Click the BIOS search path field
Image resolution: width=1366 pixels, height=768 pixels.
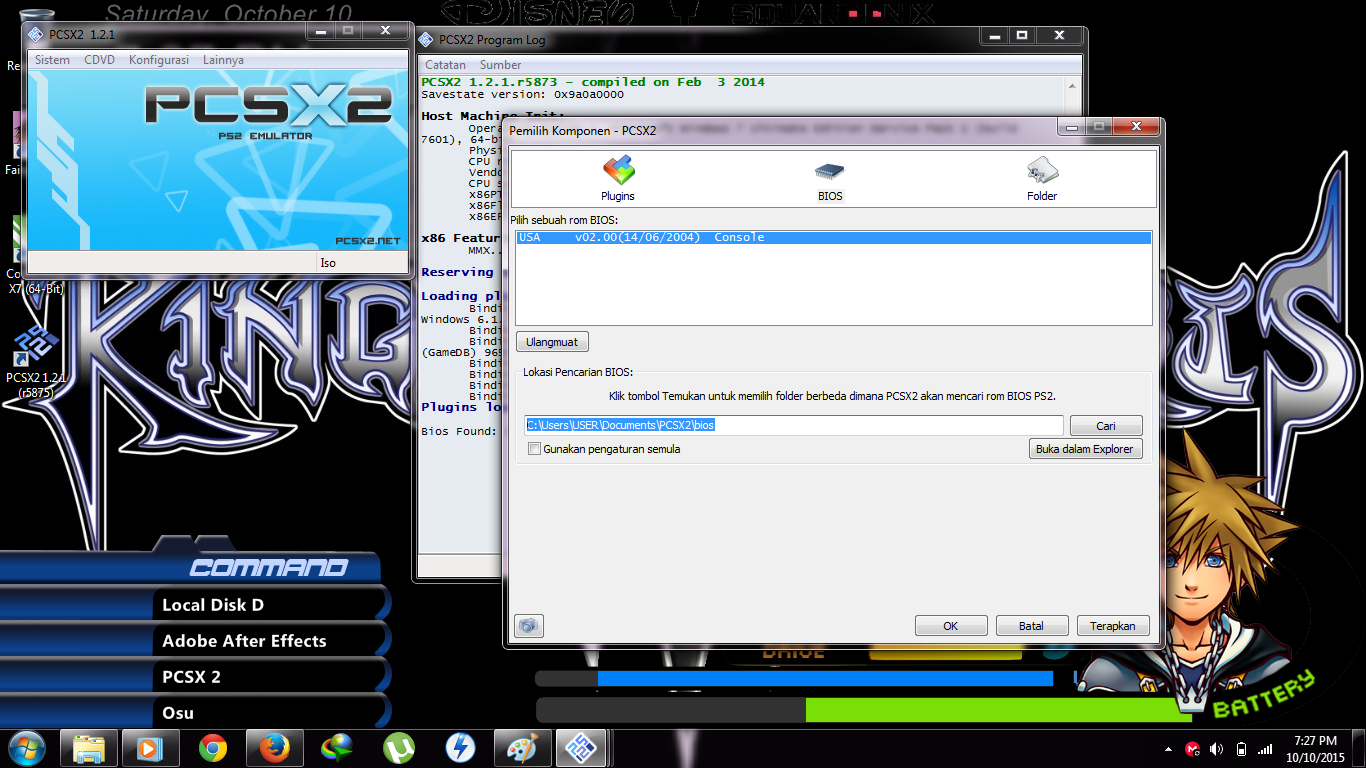(x=794, y=425)
